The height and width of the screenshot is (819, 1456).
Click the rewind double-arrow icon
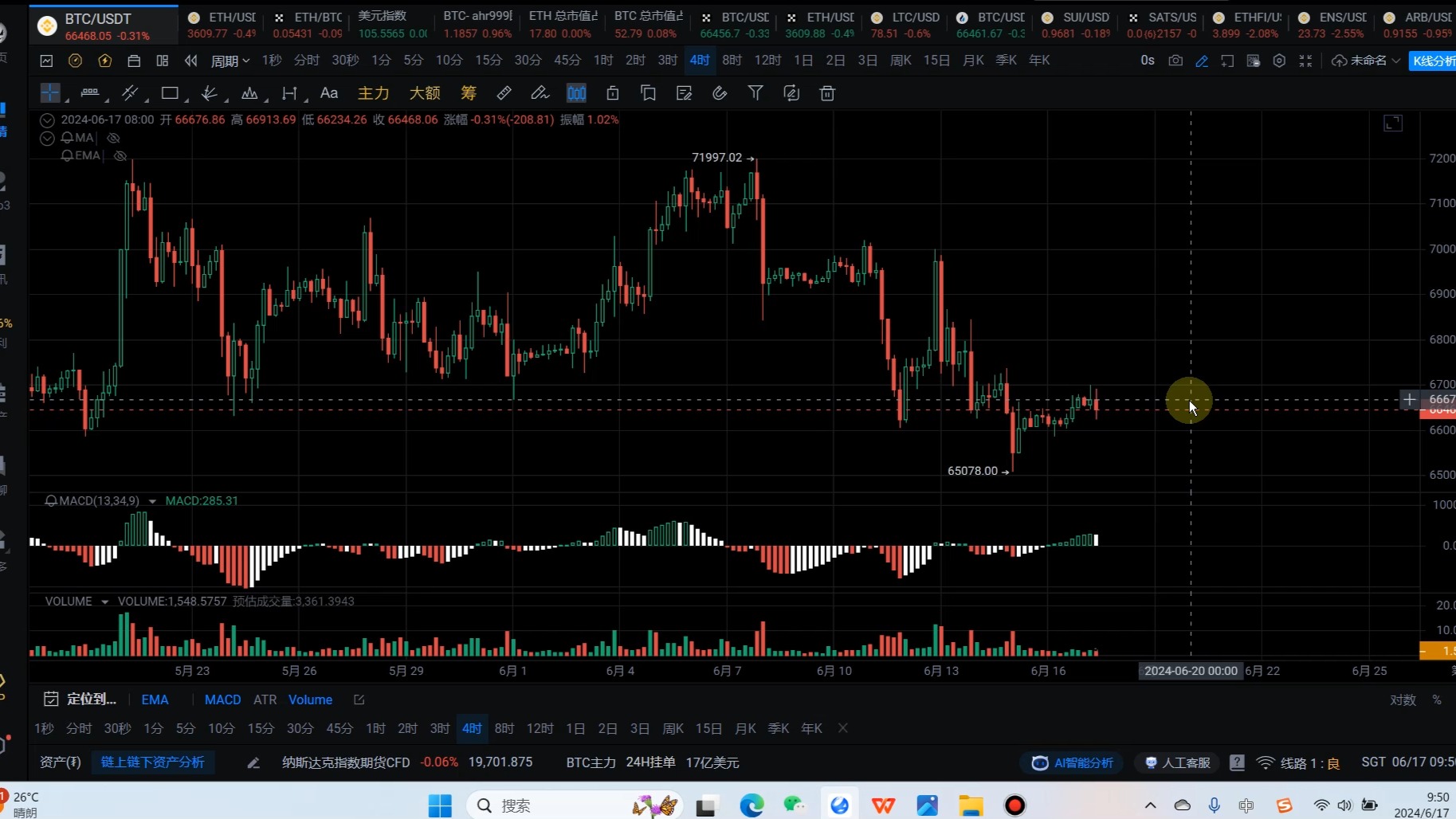(x=190, y=61)
